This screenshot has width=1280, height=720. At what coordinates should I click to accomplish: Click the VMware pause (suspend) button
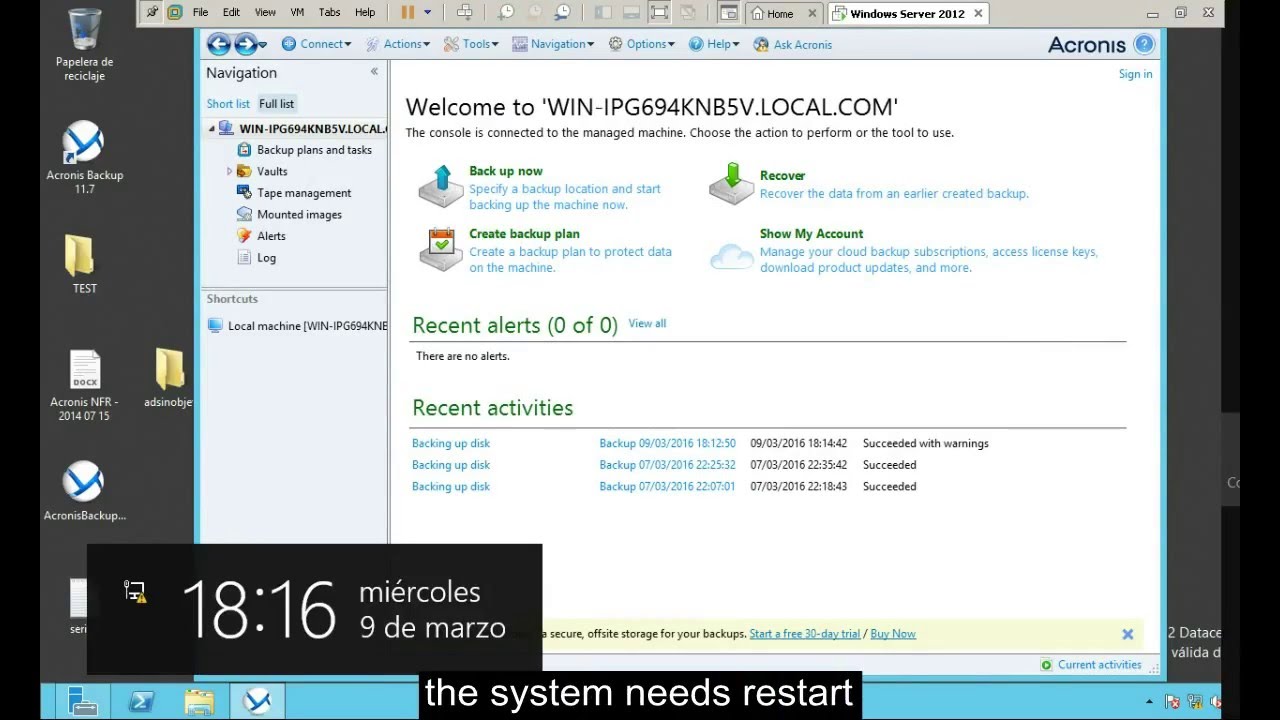(407, 13)
